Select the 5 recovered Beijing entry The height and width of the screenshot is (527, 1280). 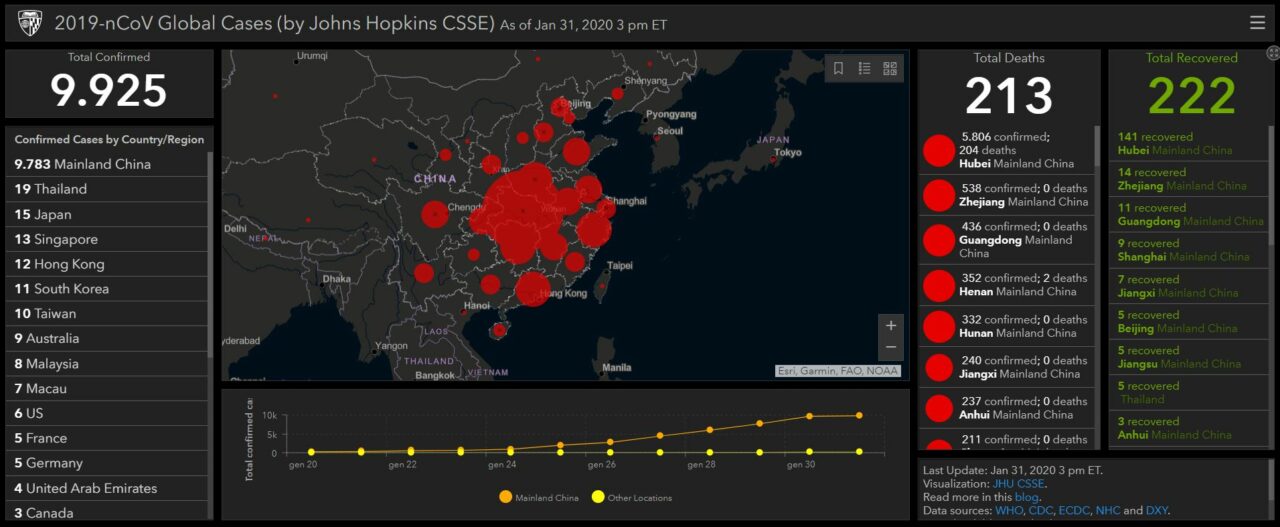[x=1189, y=322]
